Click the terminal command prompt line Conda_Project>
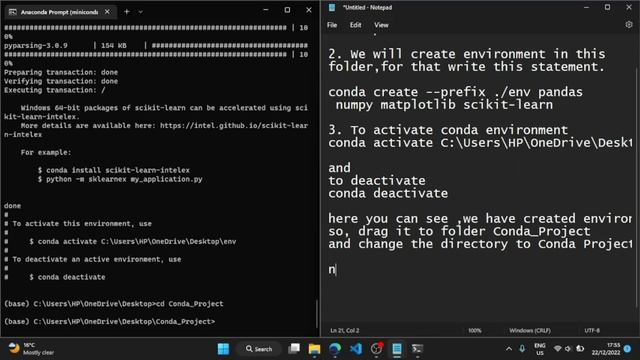The height and width of the screenshot is (360, 640). point(109,322)
